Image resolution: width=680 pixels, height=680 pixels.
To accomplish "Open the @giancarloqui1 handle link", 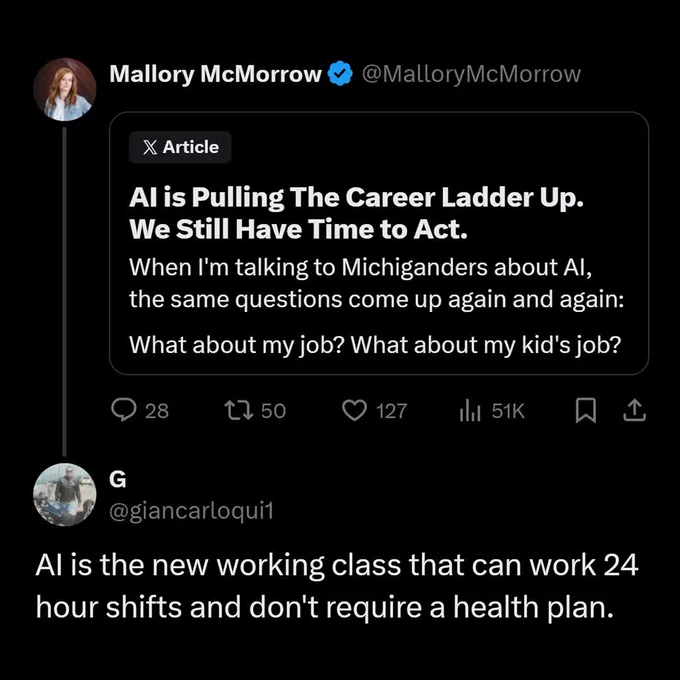I will 191,511.
